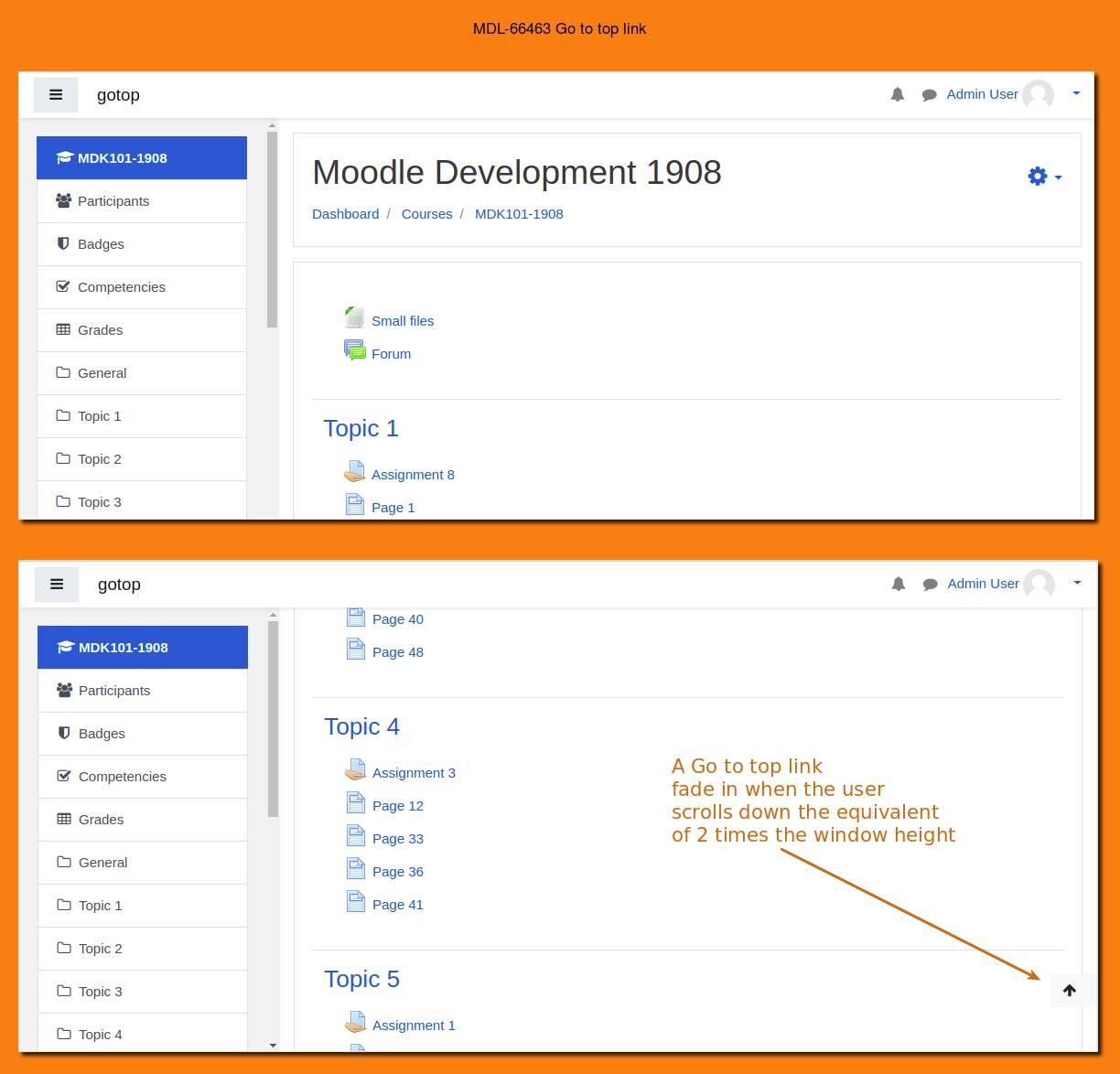Viewport: 1120px width, 1074px height.
Task: Click the Page 41 icon
Action: [356, 901]
